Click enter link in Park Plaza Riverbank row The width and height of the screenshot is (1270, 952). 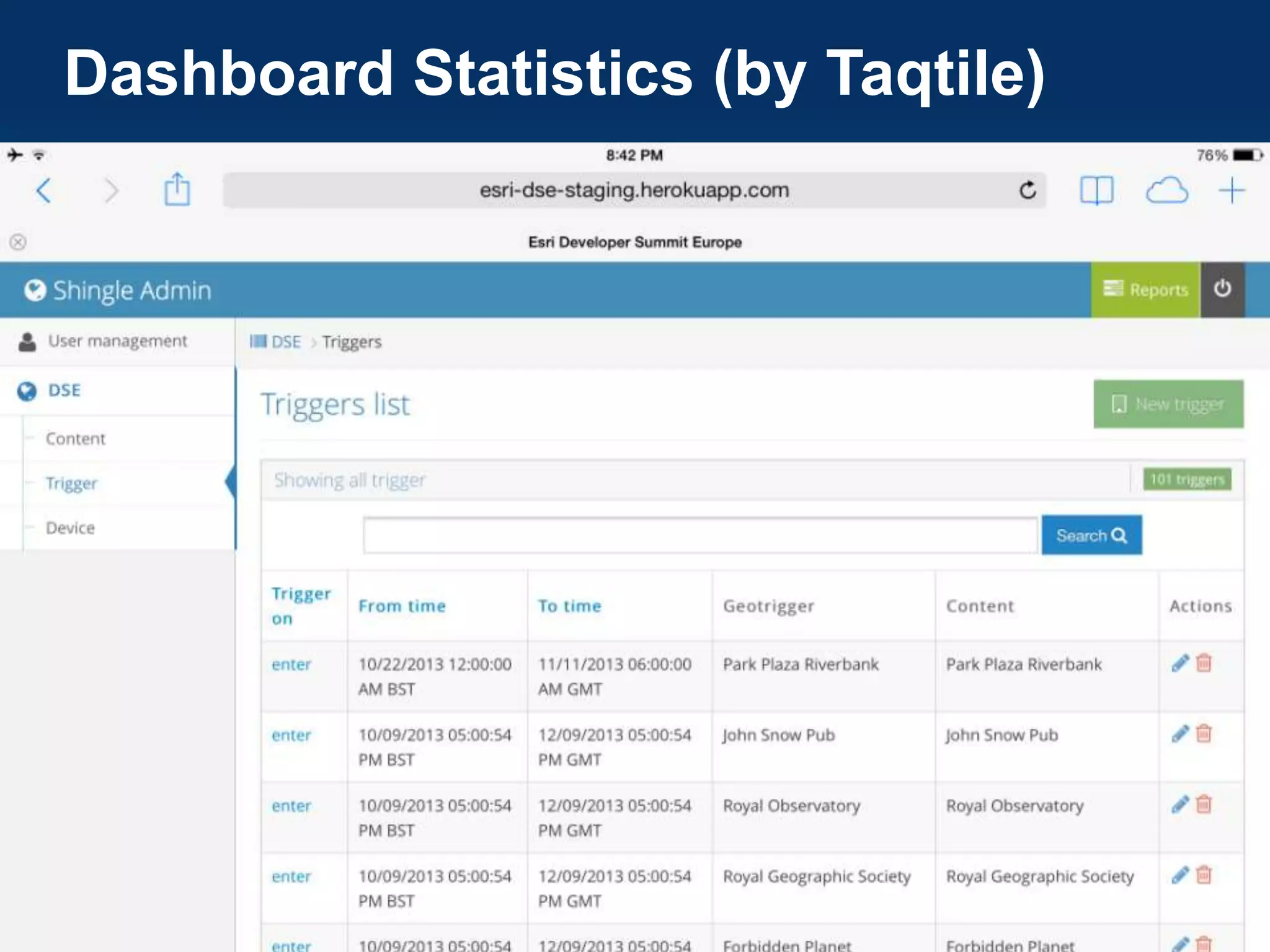(291, 664)
